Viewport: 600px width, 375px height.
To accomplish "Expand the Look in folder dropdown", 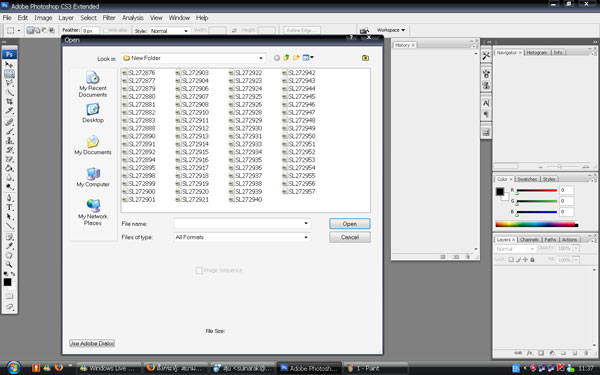I will pyautogui.click(x=193, y=58).
